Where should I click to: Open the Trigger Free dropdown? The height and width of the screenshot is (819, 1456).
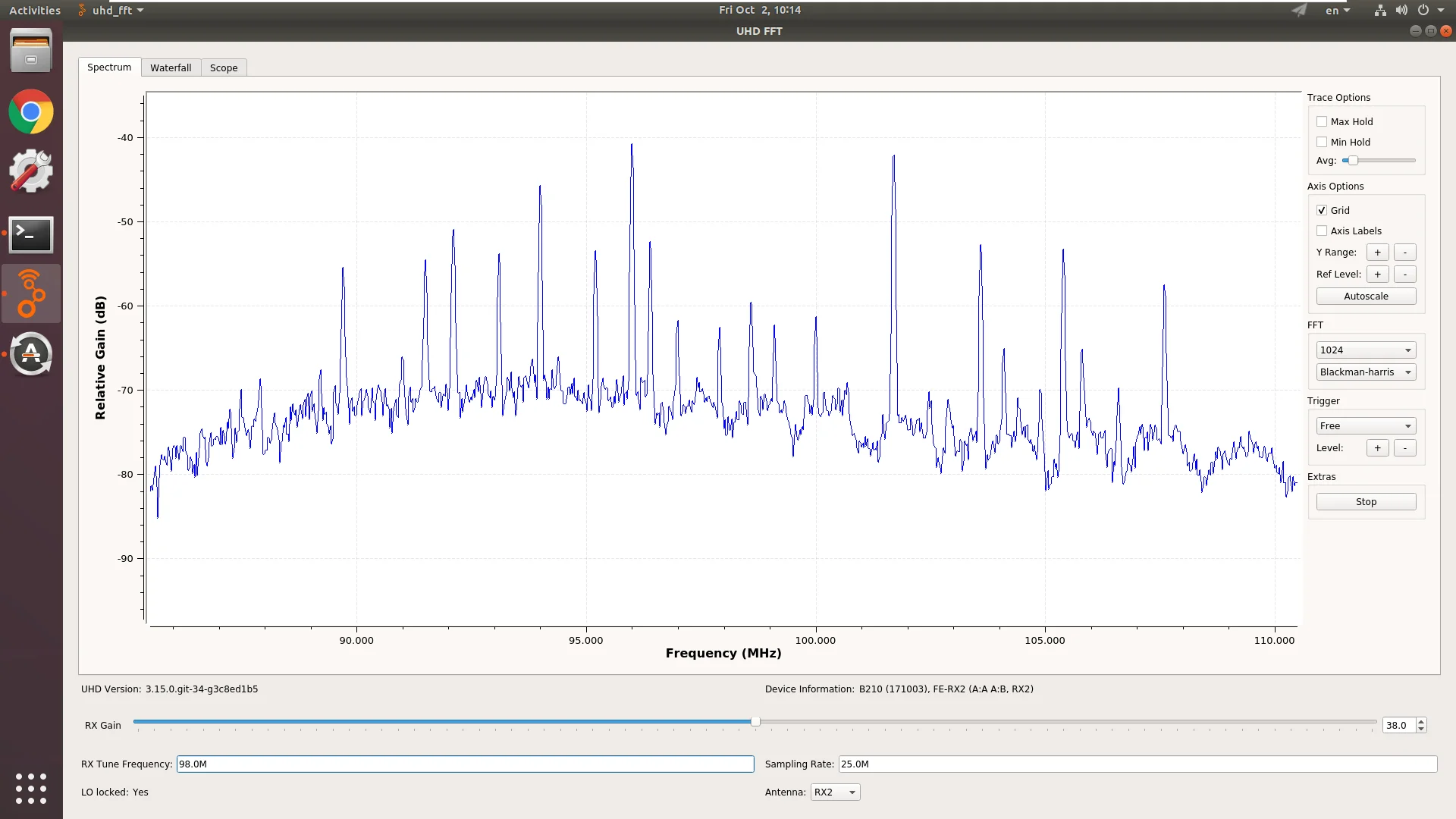pyautogui.click(x=1365, y=425)
